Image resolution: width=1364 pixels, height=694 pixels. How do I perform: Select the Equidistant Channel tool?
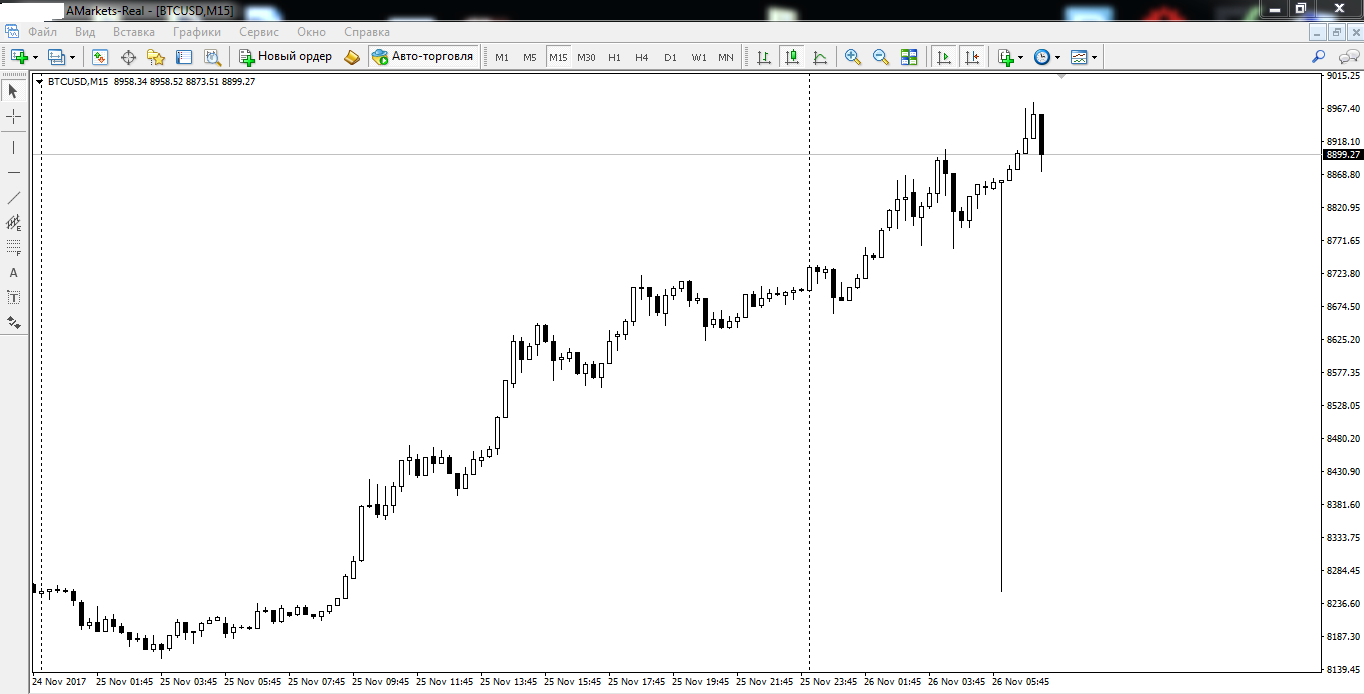pos(13,222)
